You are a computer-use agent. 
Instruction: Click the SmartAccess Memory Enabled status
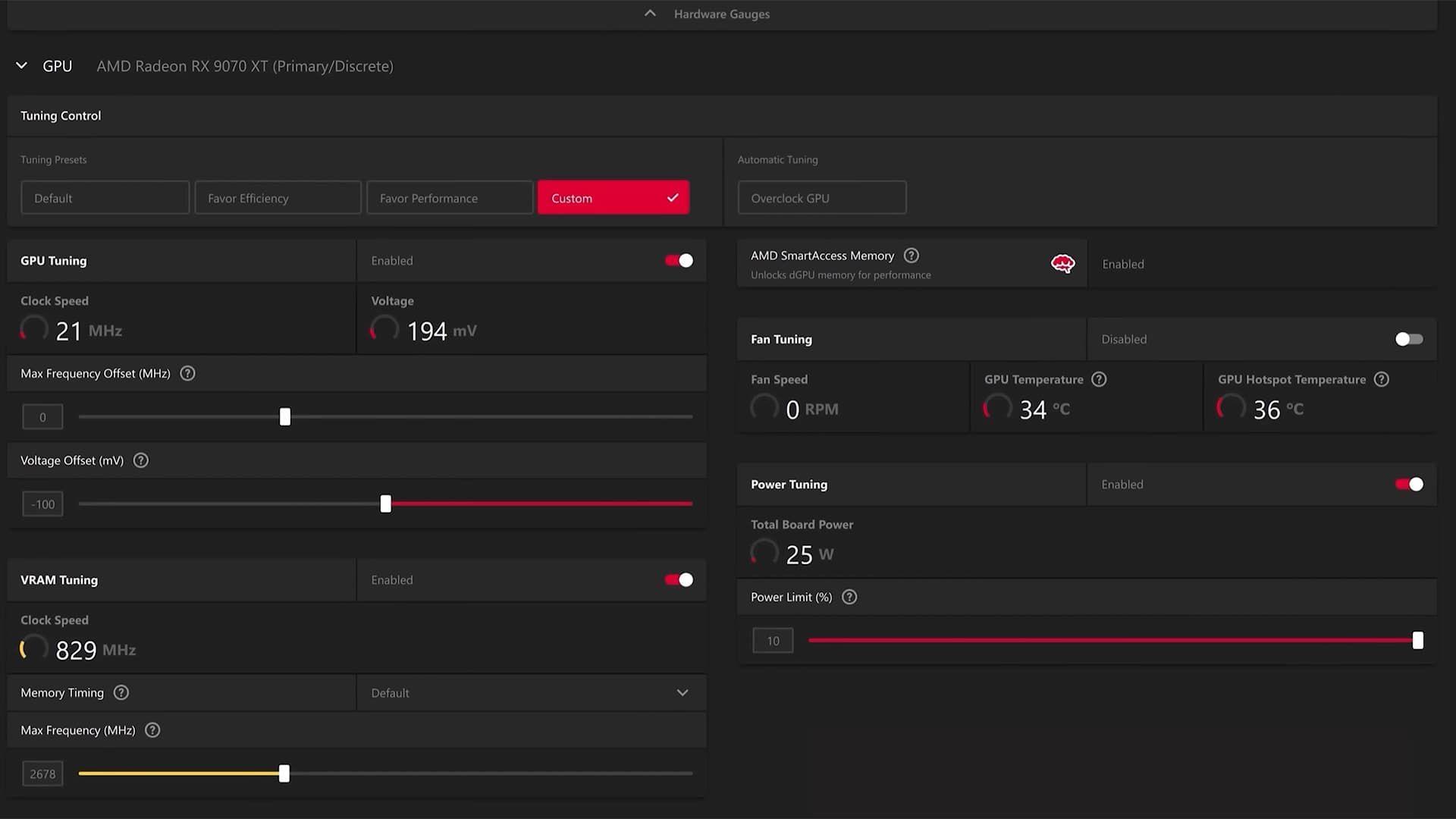tap(1123, 264)
